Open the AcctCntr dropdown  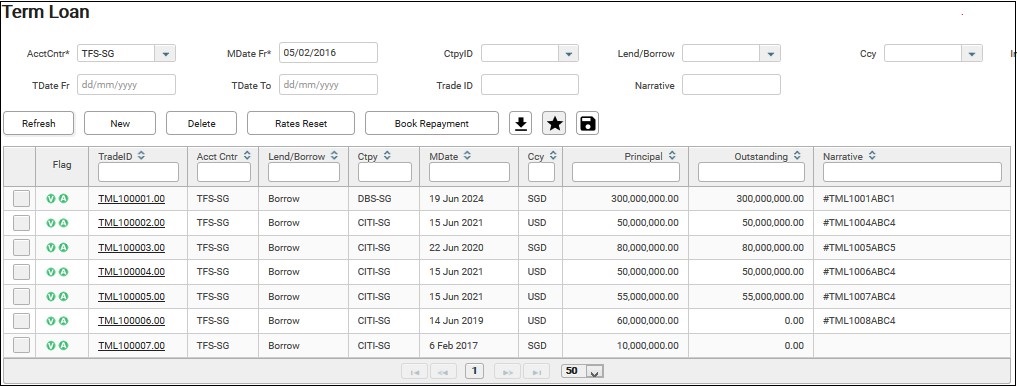point(165,54)
